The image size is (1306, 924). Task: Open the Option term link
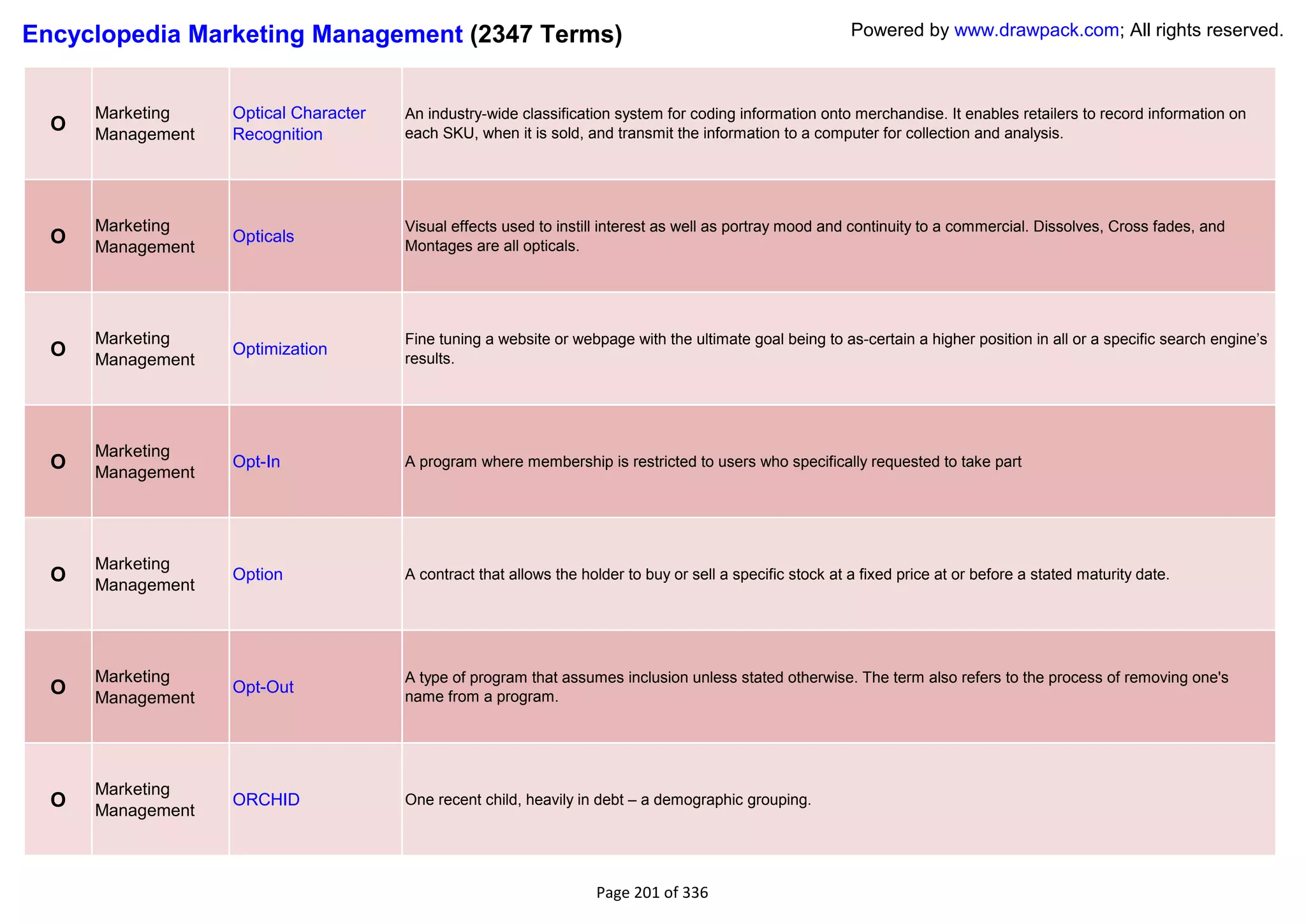click(258, 575)
